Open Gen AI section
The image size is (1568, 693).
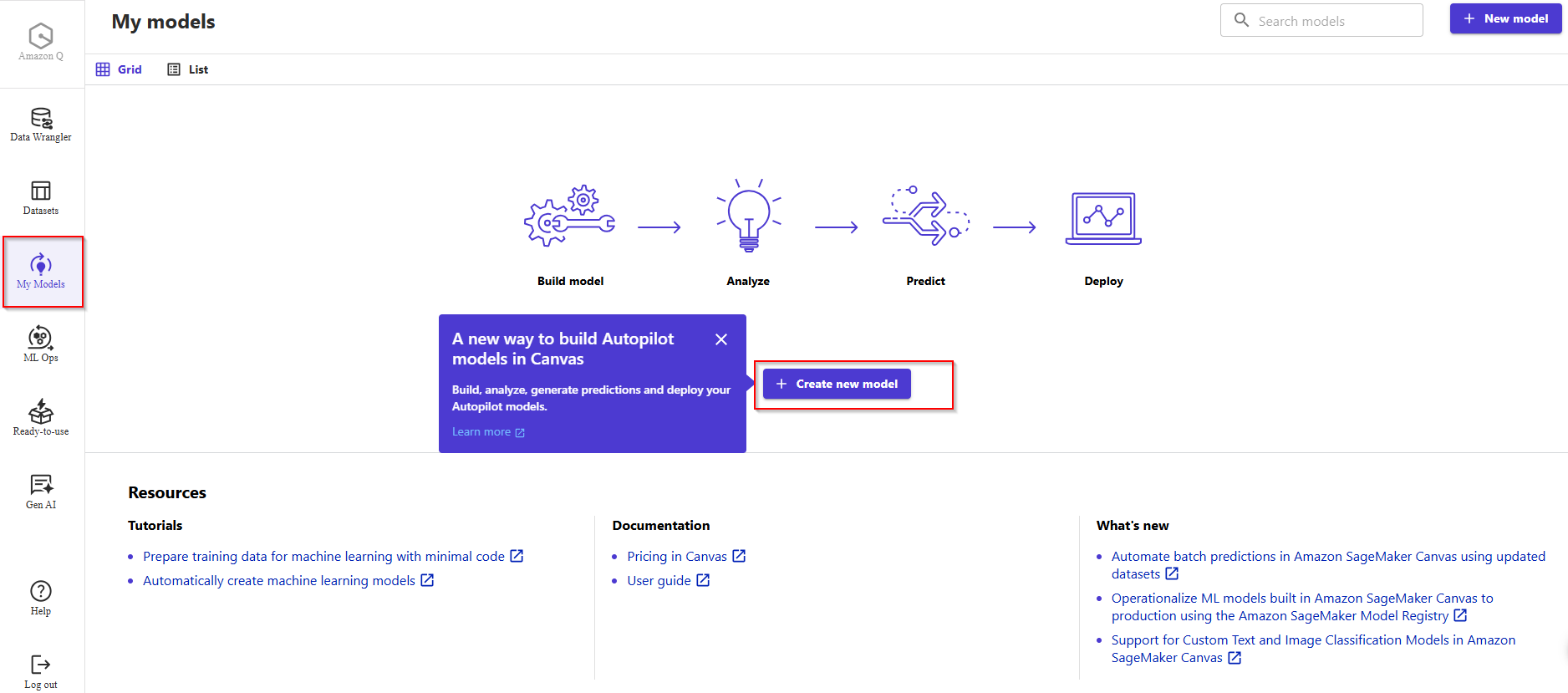(x=41, y=492)
